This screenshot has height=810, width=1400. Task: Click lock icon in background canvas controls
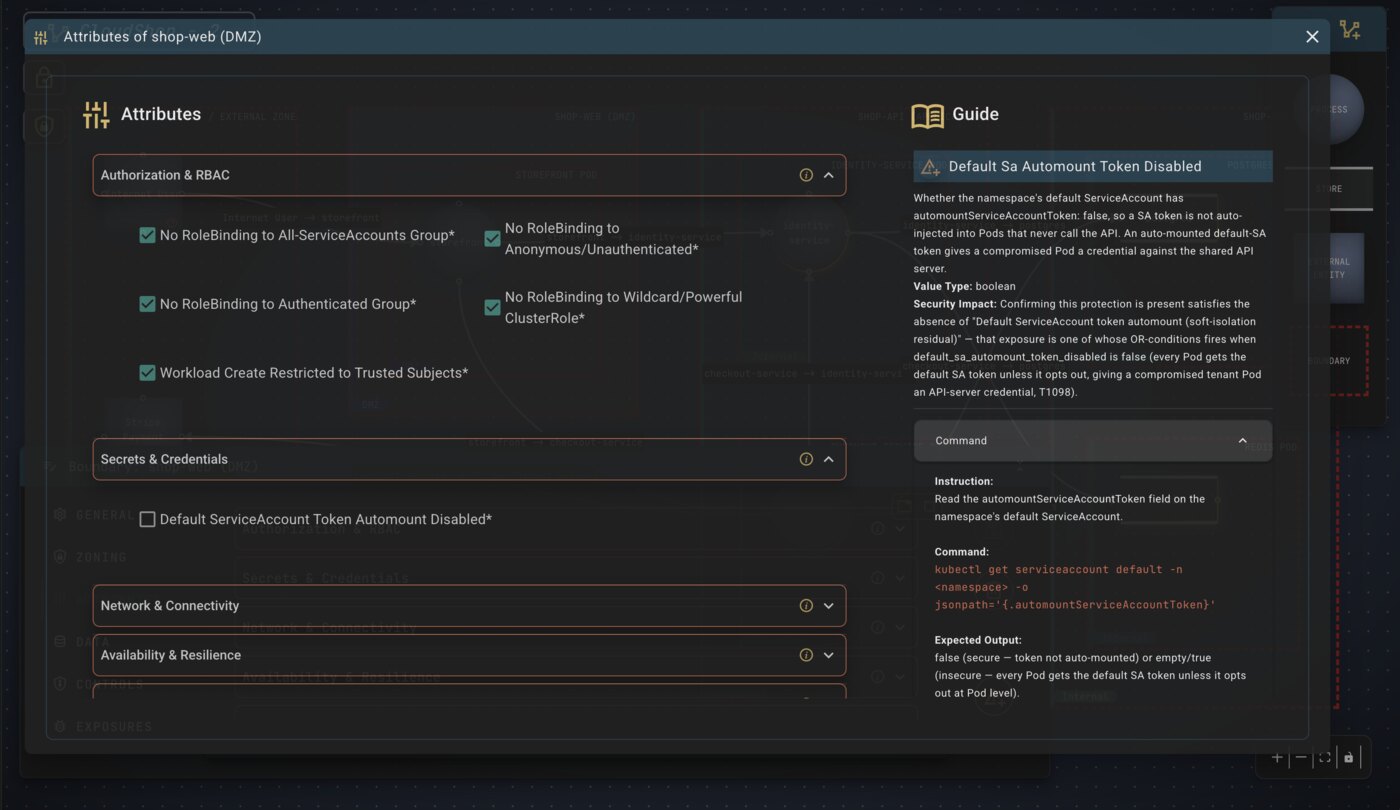1348,757
